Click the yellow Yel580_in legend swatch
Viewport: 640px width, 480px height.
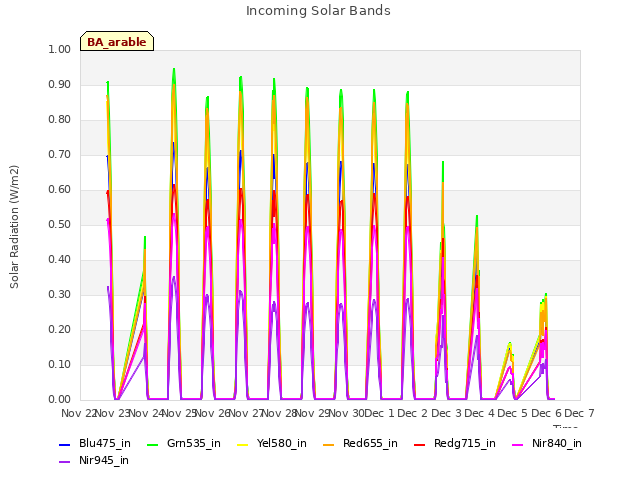click(x=242, y=444)
